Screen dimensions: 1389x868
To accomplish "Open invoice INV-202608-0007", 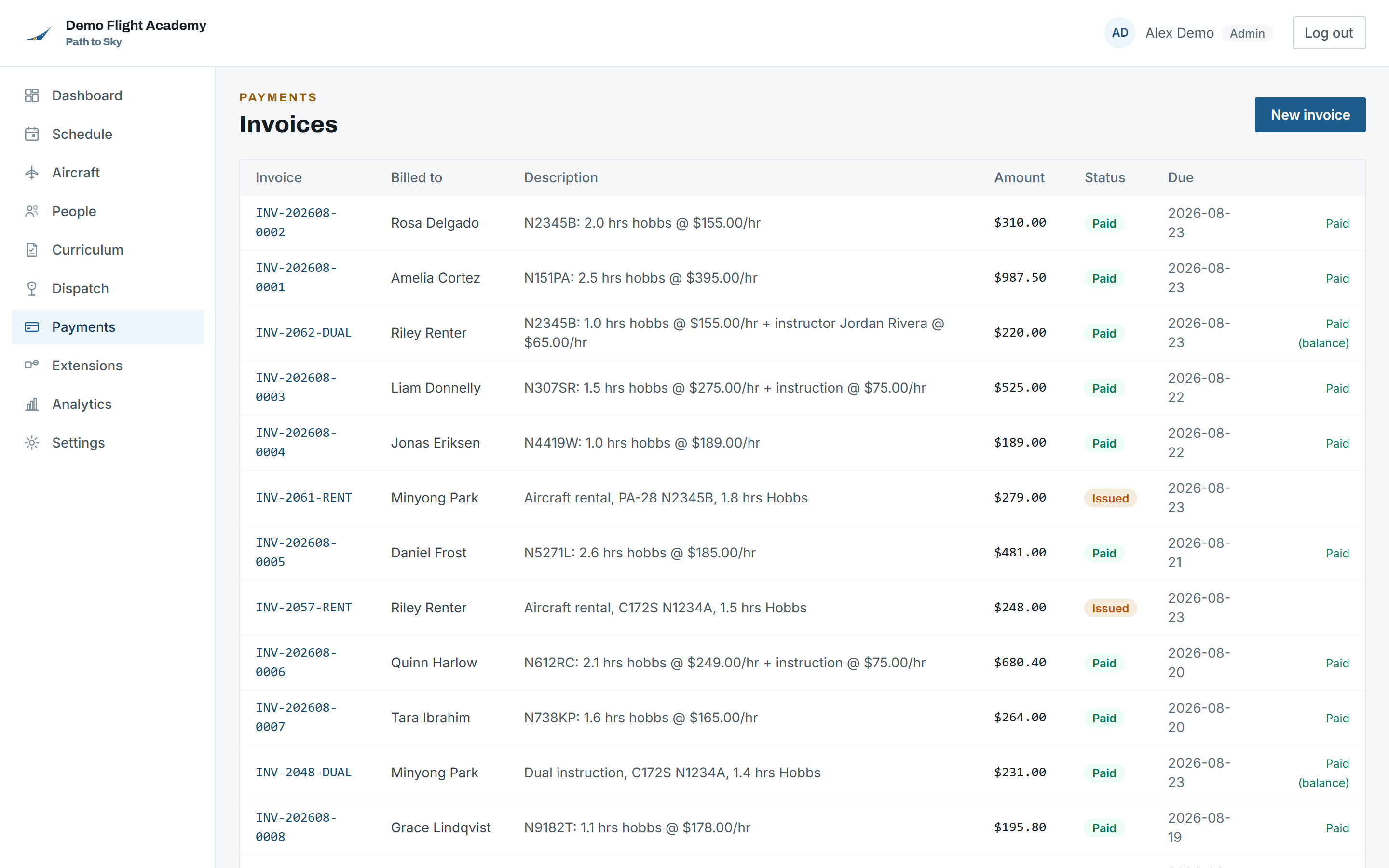I will click(x=296, y=717).
